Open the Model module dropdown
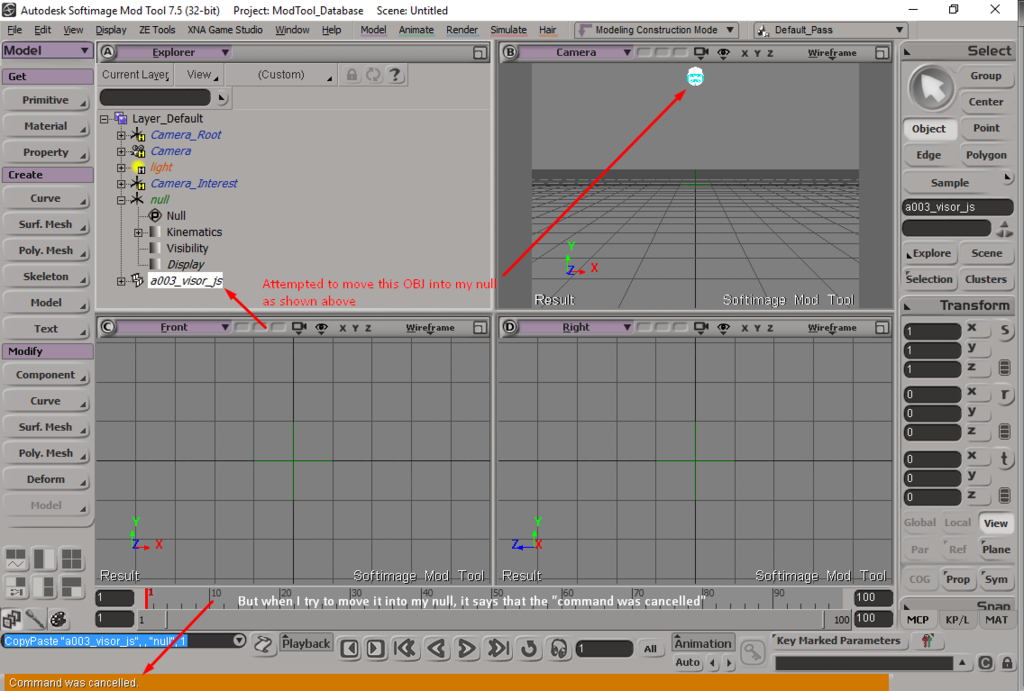 tap(47, 51)
